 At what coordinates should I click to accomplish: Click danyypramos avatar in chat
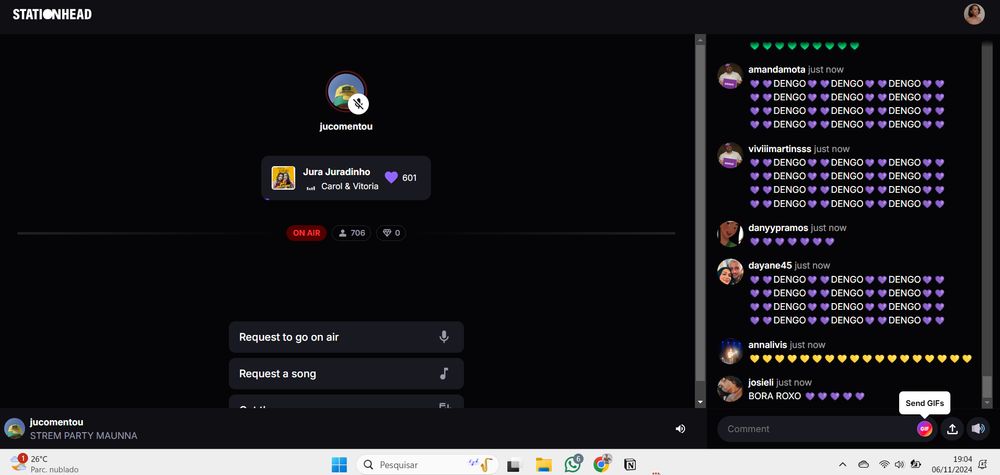point(730,234)
